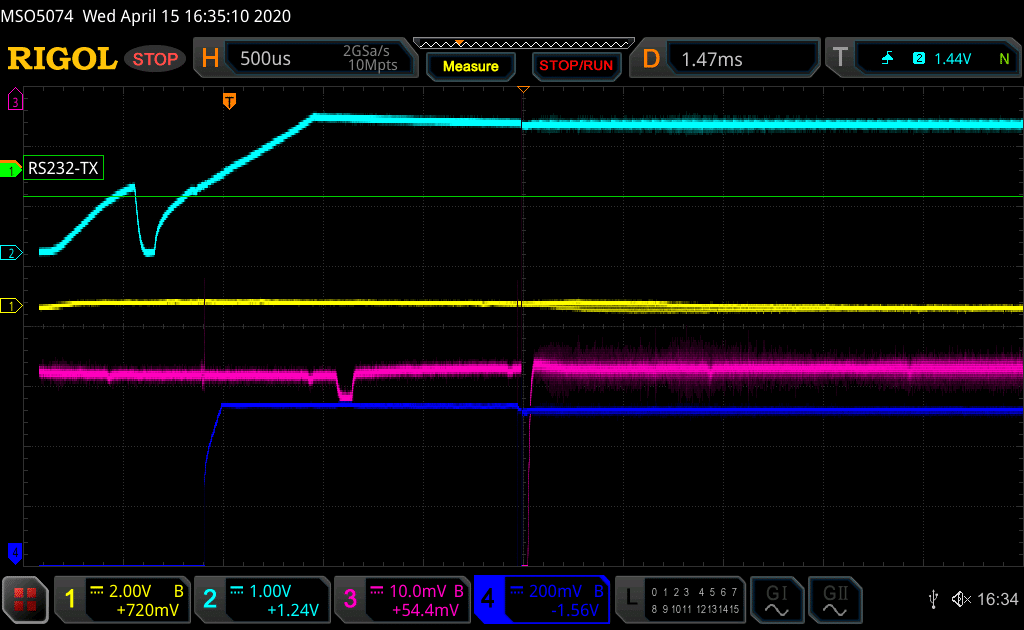Toggle channel 3 with the 10.0mV label
Viewport: 1024px width, 630px height.
click(401, 599)
